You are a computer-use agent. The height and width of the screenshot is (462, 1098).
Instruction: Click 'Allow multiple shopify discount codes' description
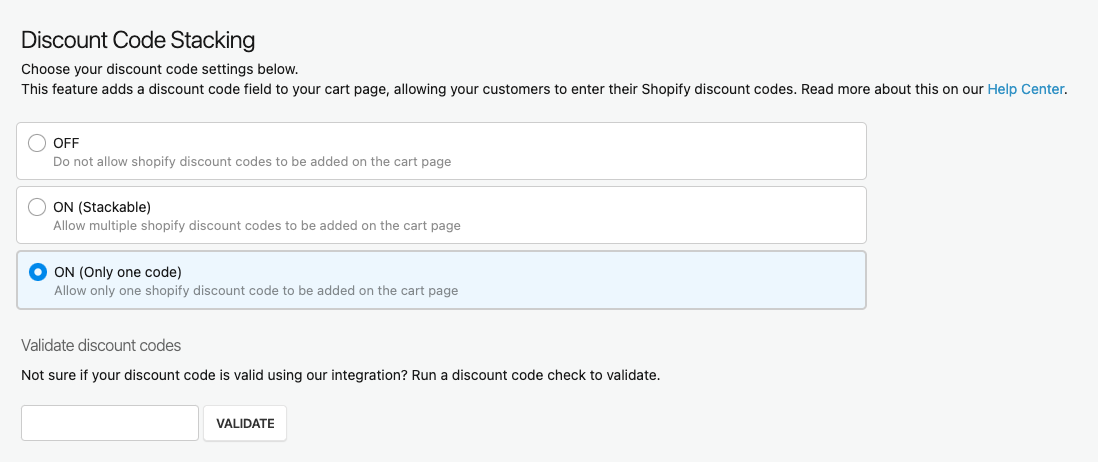point(257,226)
